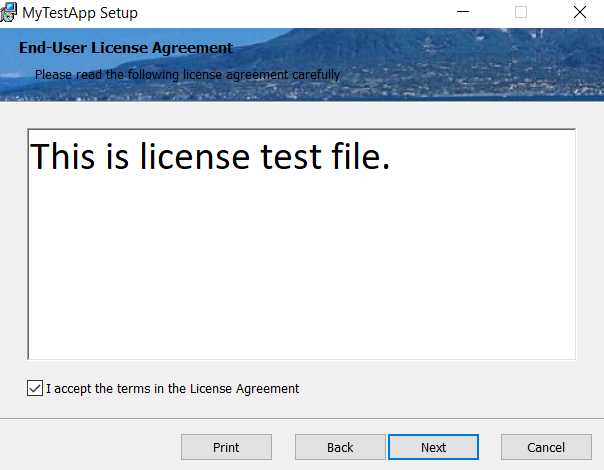
Task: Uncheck the accept terms checkbox
Action: pos(35,388)
